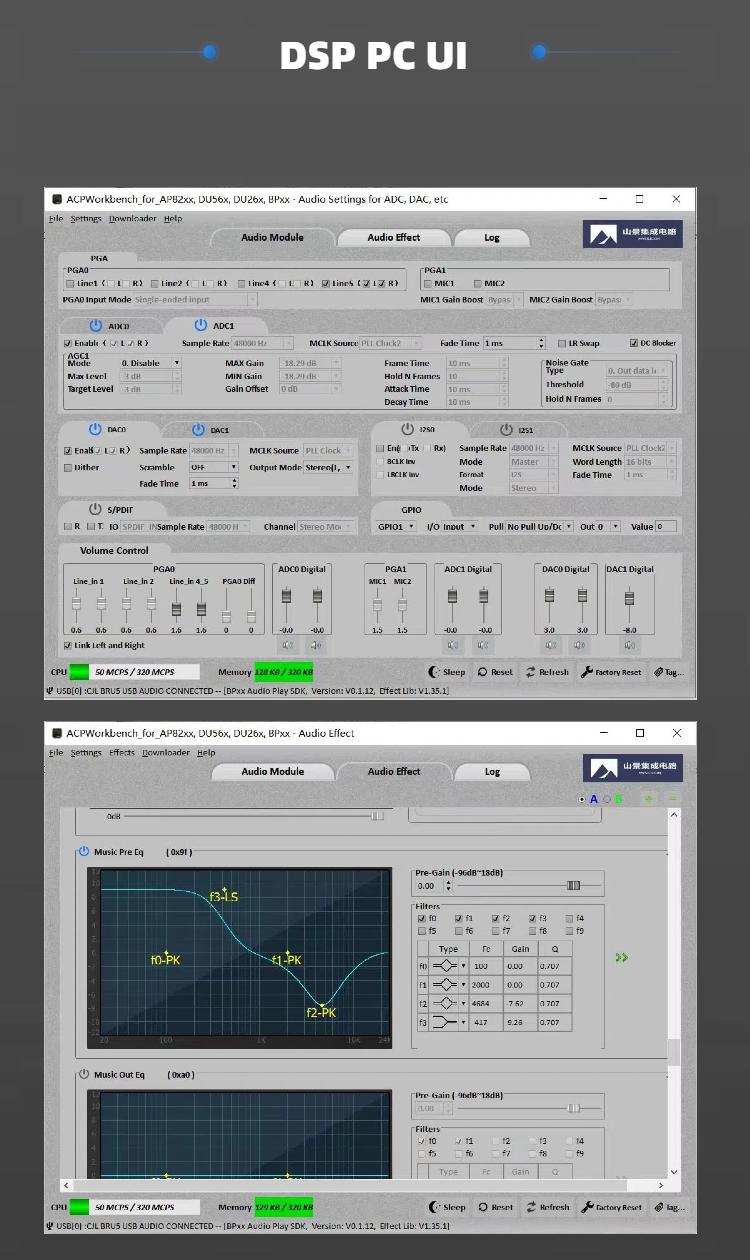
Task: Mute DAC1 Digital with speaker icon
Action: tap(628, 646)
